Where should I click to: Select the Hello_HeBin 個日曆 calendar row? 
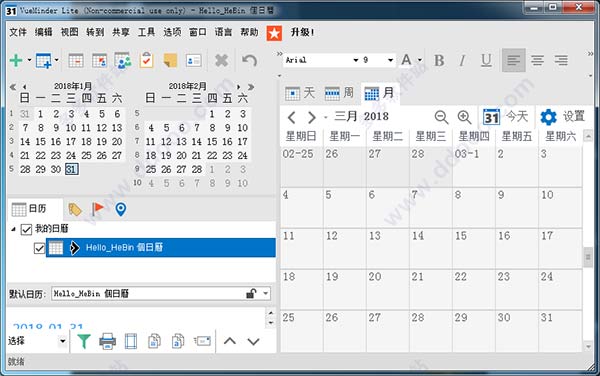click(x=161, y=247)
